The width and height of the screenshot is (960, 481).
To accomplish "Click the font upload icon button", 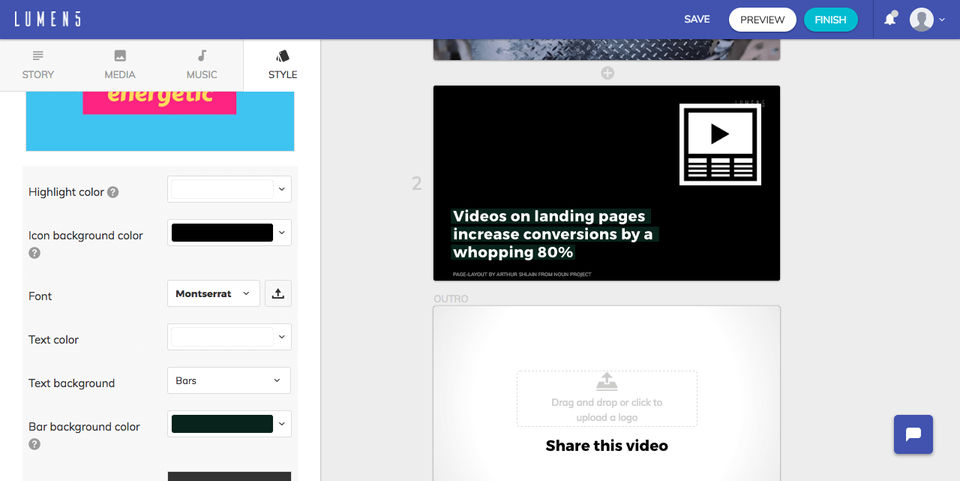I will tap(278, 294).
